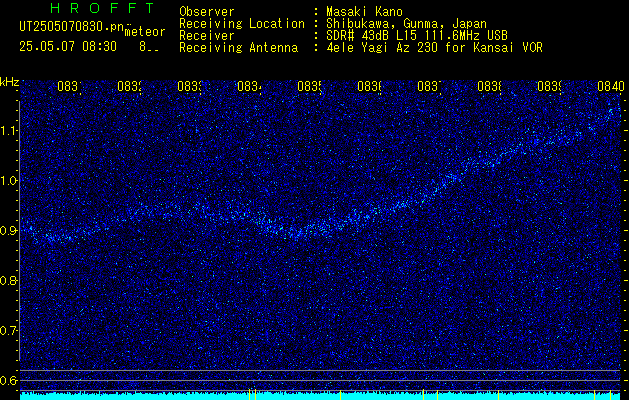Click the 0.8 kHz axis label

click(8, 280)
